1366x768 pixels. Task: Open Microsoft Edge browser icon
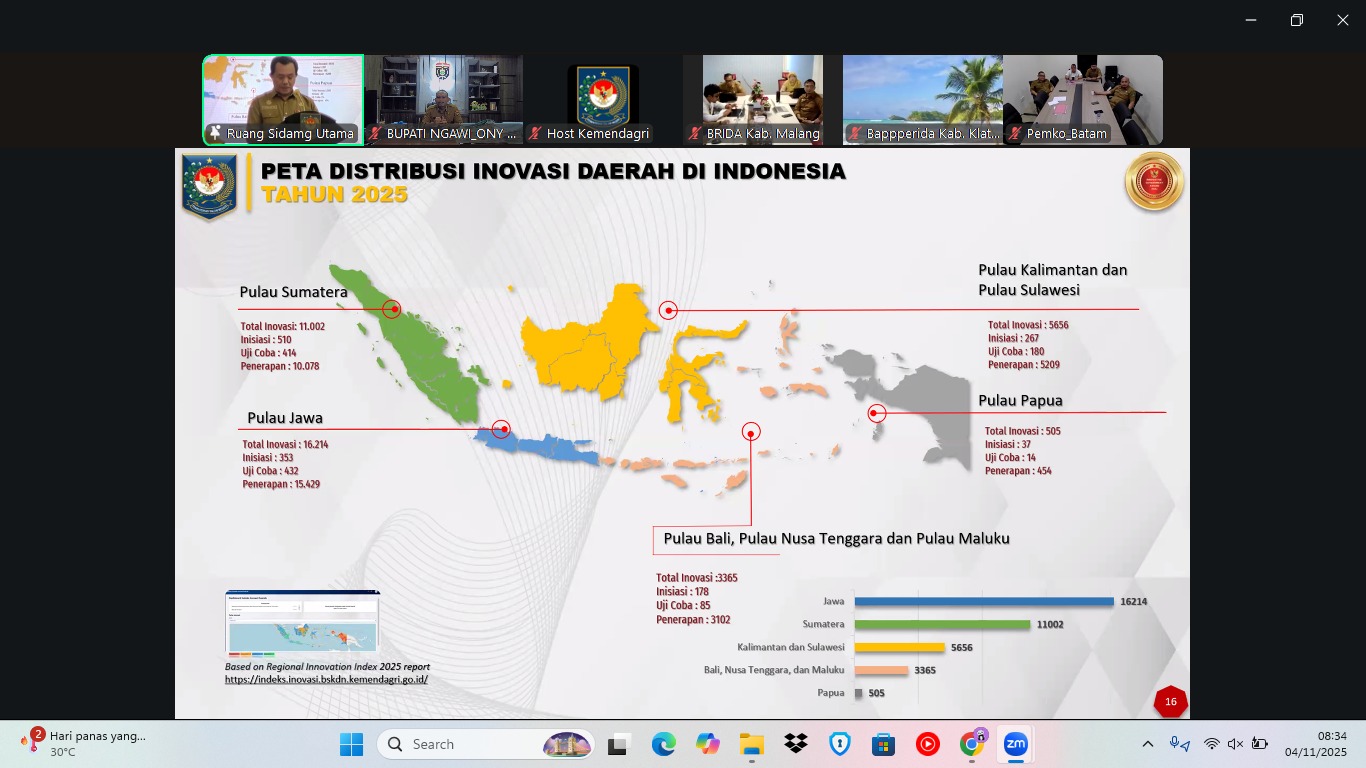pos(663,744)
